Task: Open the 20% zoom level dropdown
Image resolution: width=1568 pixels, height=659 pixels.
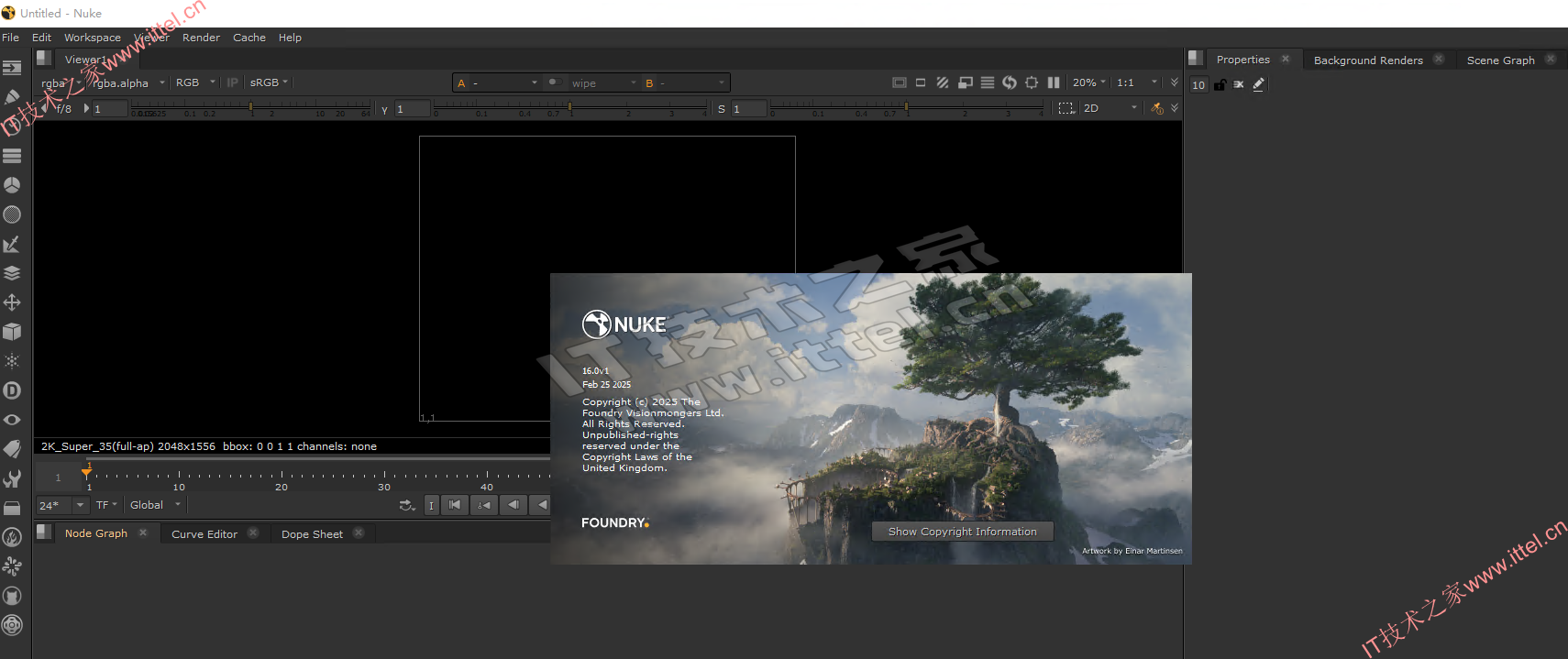Action: point(1089,82)
